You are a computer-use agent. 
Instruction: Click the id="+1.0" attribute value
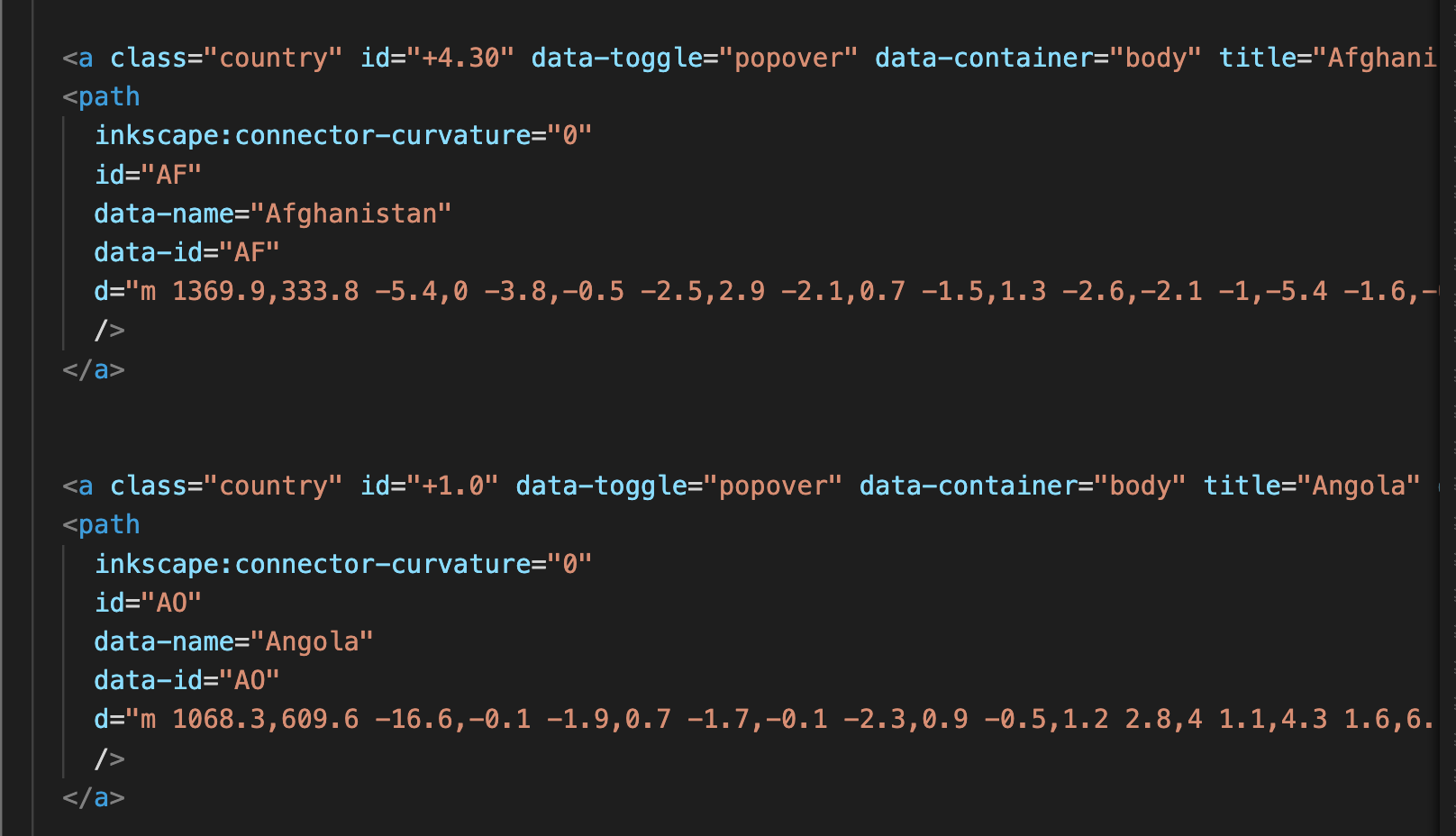point(452,486)
